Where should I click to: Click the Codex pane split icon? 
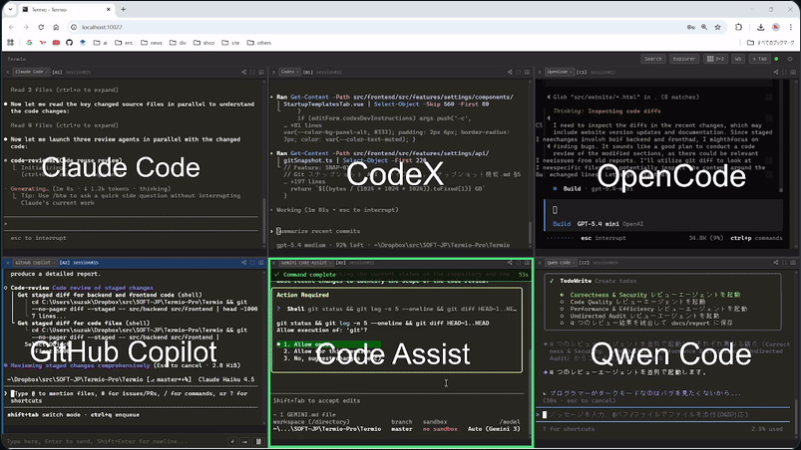pyautogui.click(x=527, y=72)
